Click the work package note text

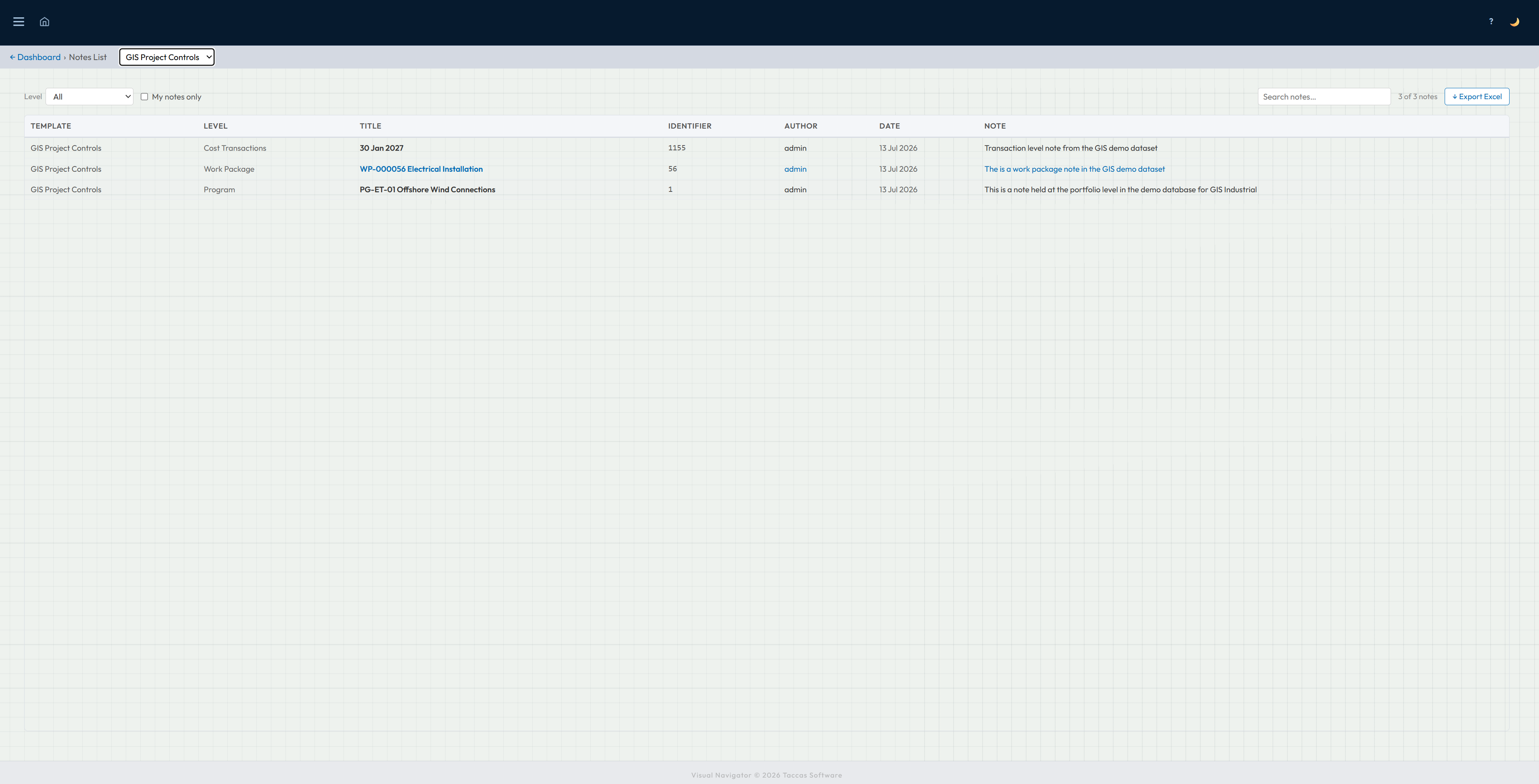(1074, 169)
